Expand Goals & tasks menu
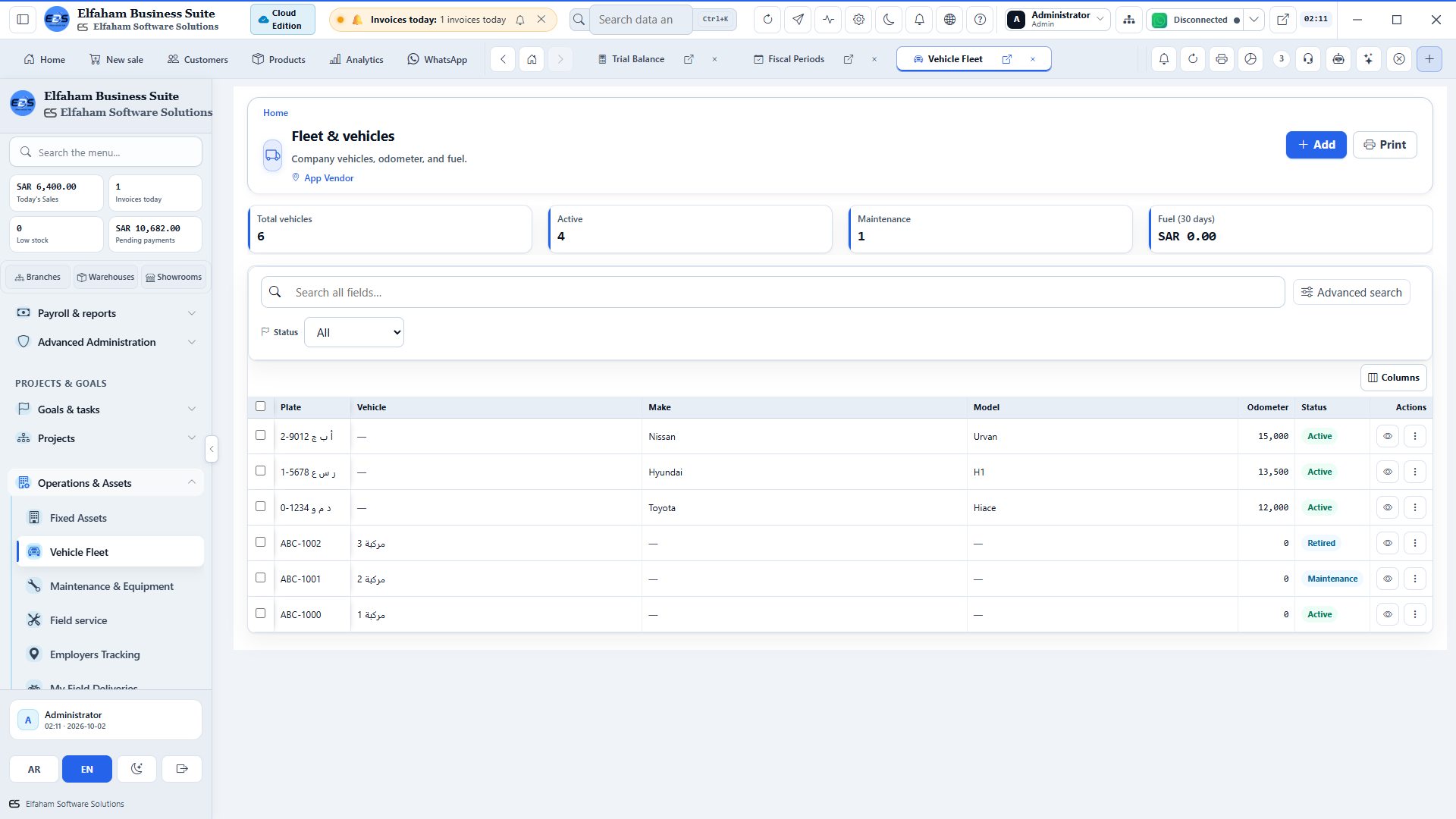Image resolution: width=1456 pixels, height=819 pixels. [106, 409]
